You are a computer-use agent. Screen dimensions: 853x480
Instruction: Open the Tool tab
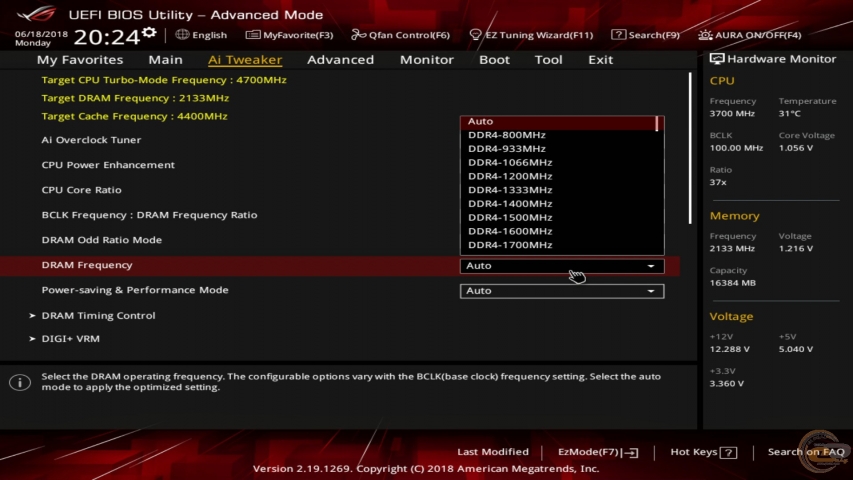click(x=548, y=59)
